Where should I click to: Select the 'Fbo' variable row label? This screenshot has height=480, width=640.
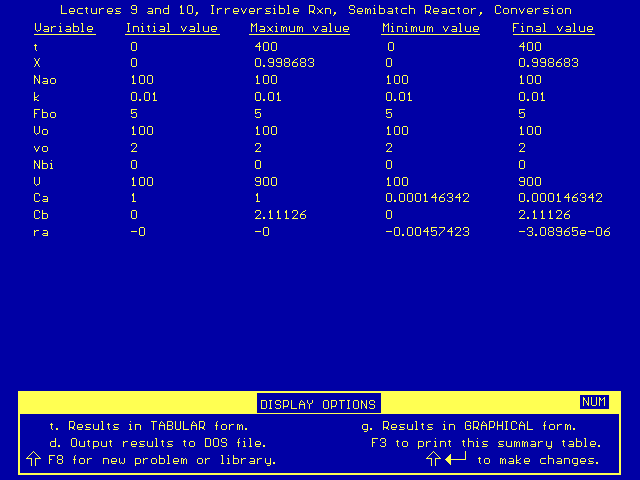45,113
